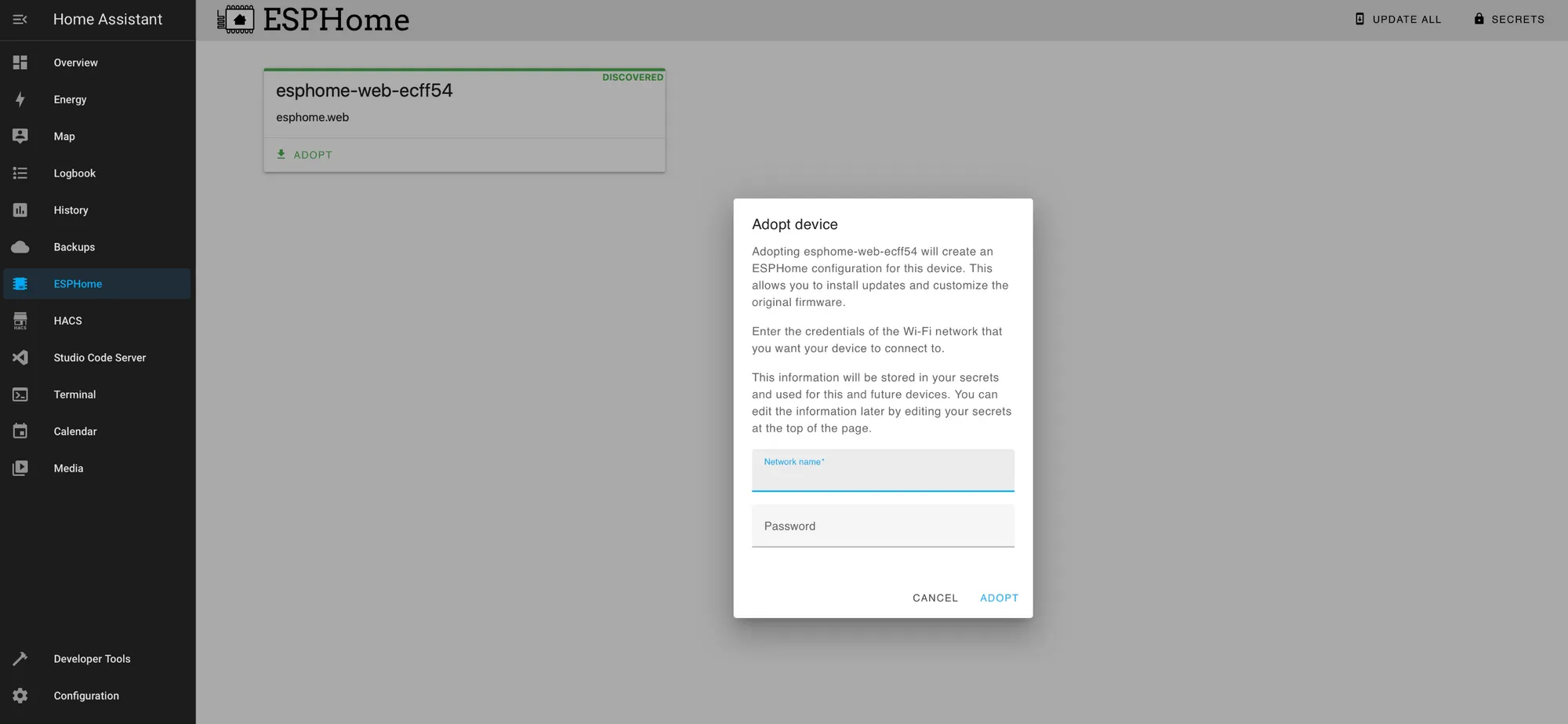This screenshot has height=724, width=1568.
Task: Open the Configuration gear icon
Action: pyautogui.click(x=20, y=696)
